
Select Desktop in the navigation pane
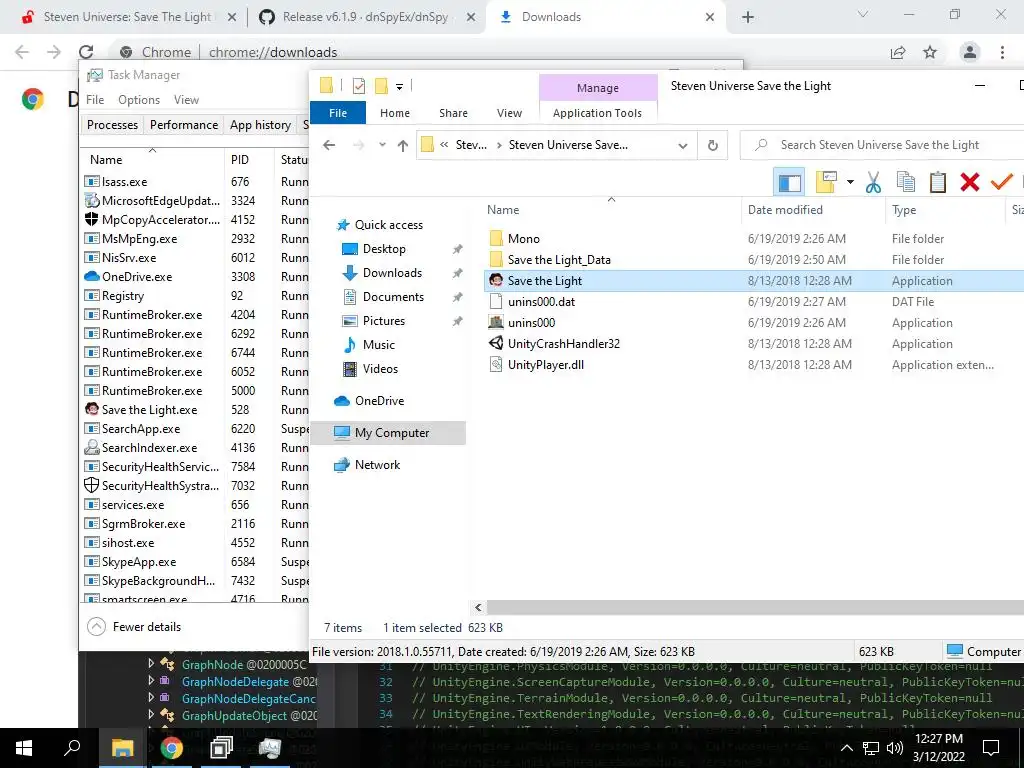(384, 249)
